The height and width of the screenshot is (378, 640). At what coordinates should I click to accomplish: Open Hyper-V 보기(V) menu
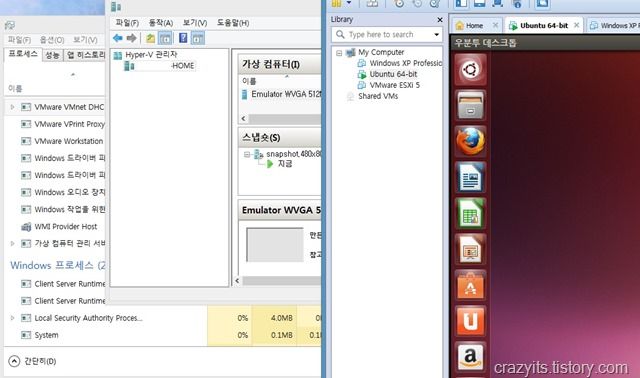pyautogui.click(x=195, y=23)
